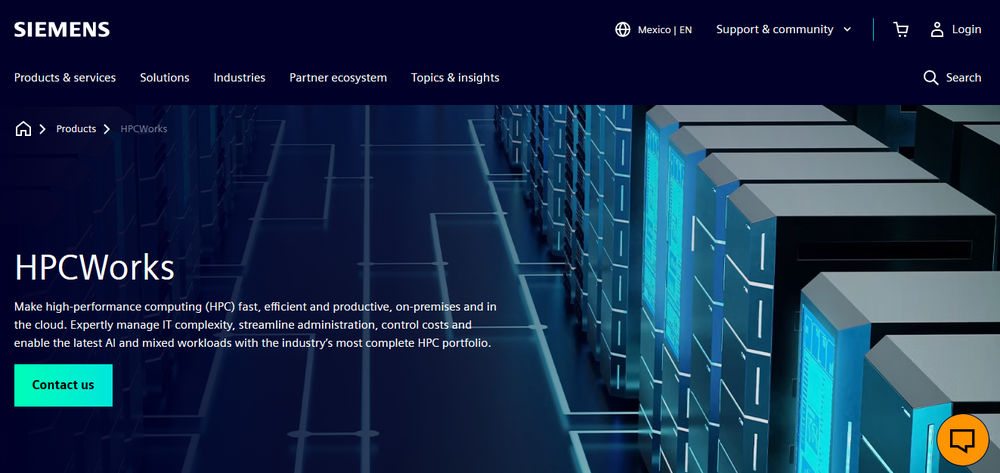This screenshot has height=473, width=1000.
Task: Click the Products breadcrumb link
Action: point(76,129)
